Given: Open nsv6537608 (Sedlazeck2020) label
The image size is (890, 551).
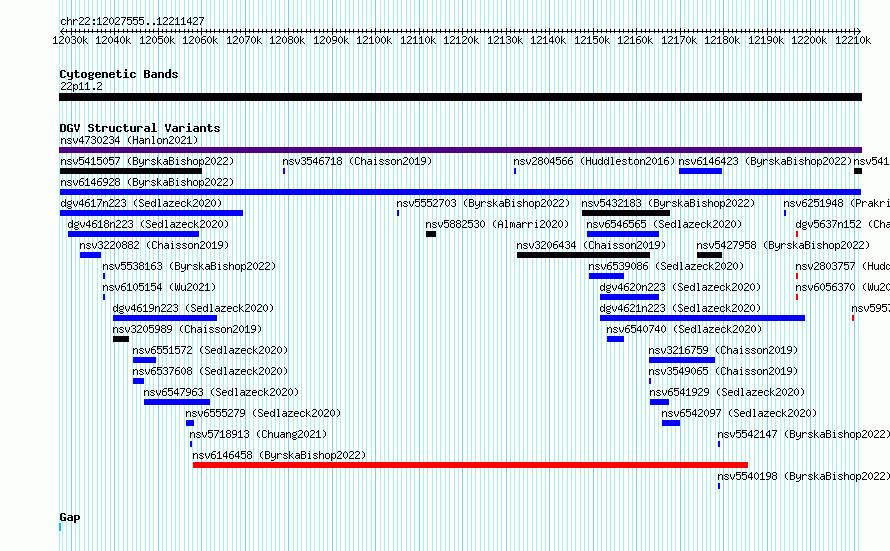Looking at the screenshot, I should (210, 371).
